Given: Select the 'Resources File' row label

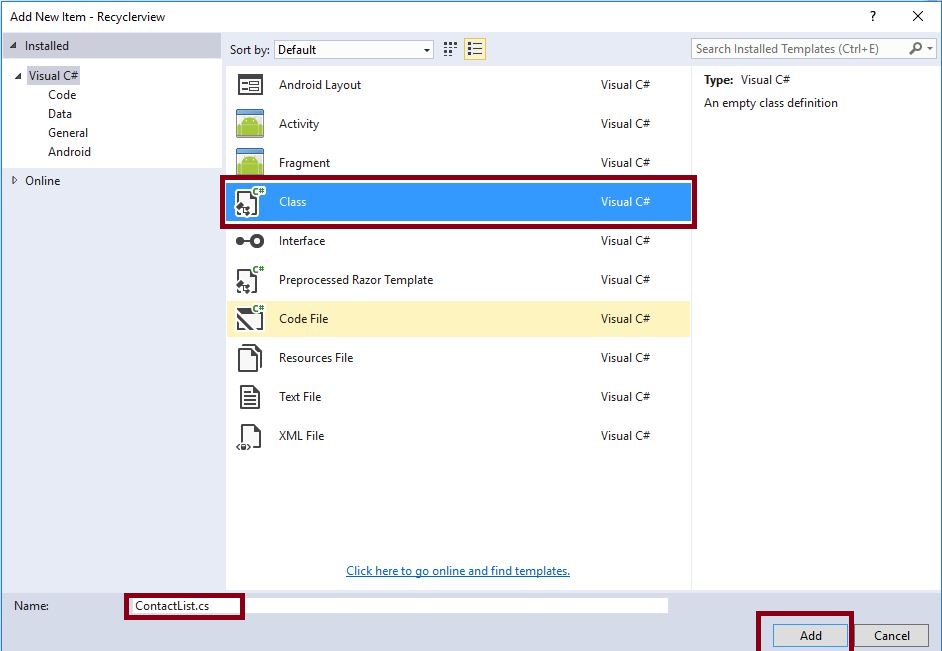Looking at the screenshot, I should point(315,358).
